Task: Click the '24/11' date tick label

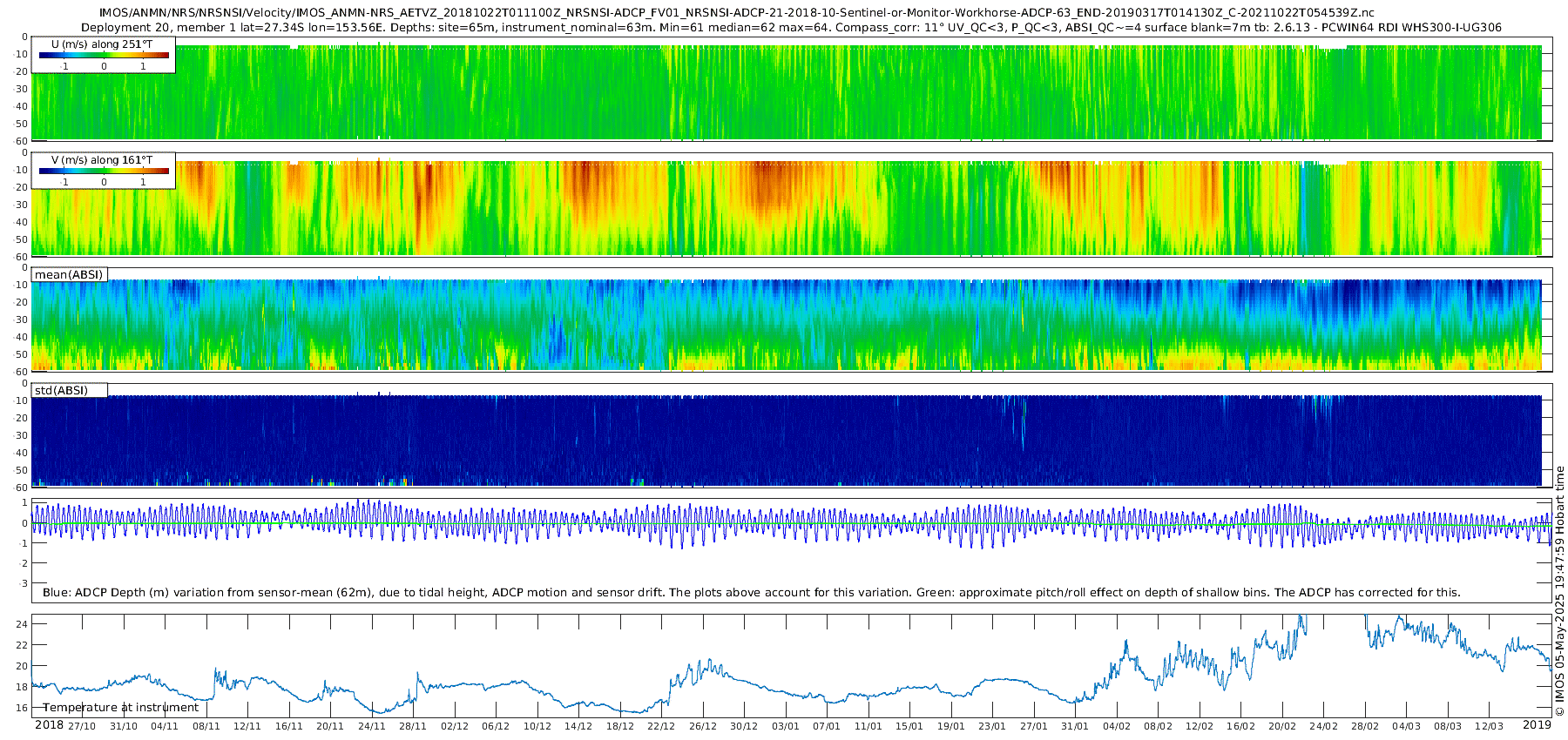Action: point(372,726)
